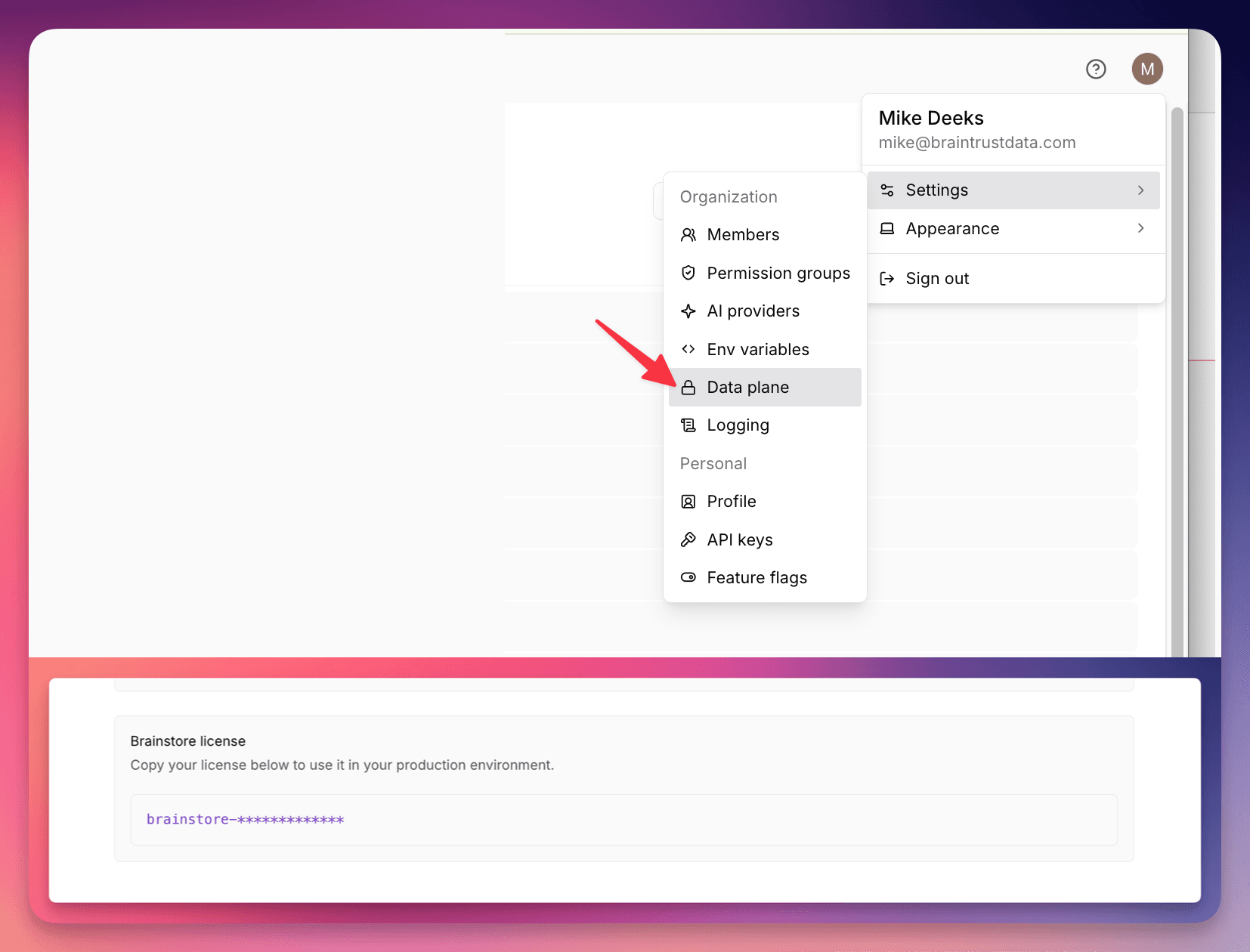Viewport: 1250px width, 952px height.
Task: Select the Logging scroll icon
Action: coord(688,425)
